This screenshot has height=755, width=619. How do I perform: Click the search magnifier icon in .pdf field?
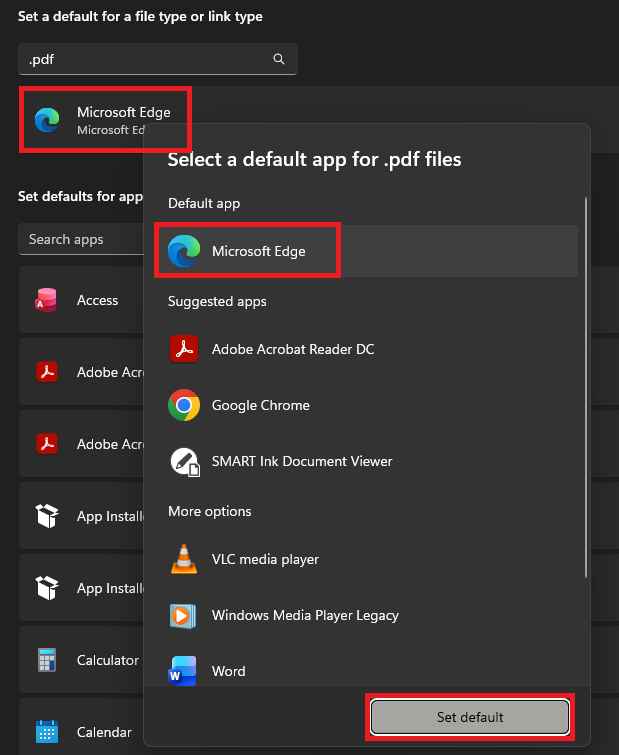click(279, 59)
